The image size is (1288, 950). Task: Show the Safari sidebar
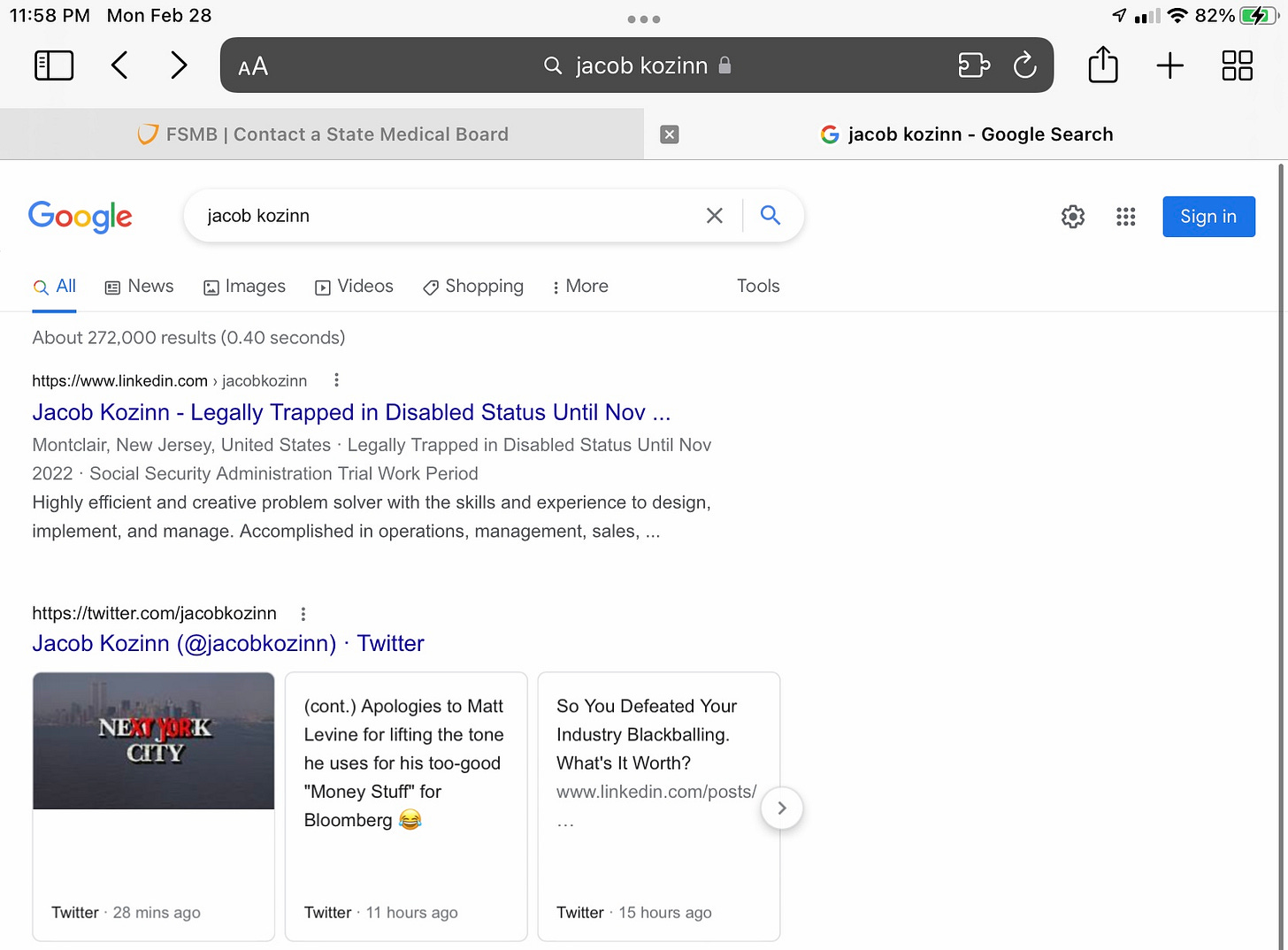54,65
